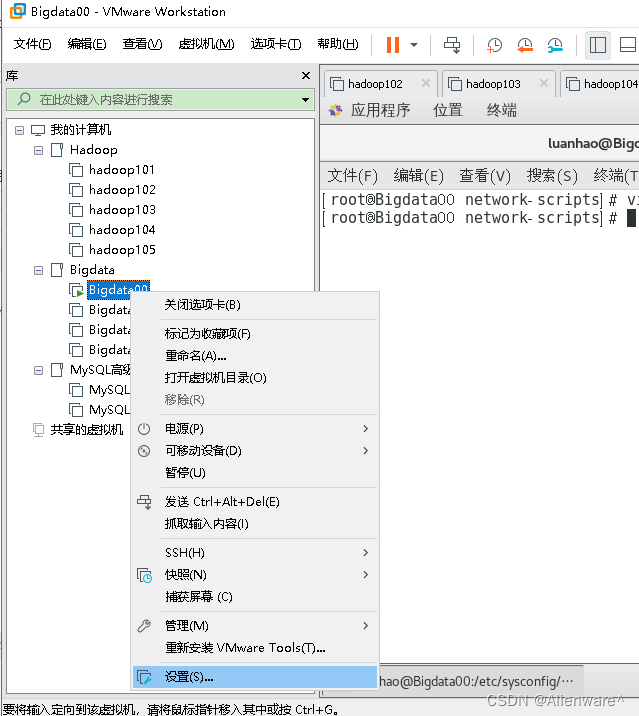Open the guest 终端 menu
639x716 pixels.
[502, 111]
